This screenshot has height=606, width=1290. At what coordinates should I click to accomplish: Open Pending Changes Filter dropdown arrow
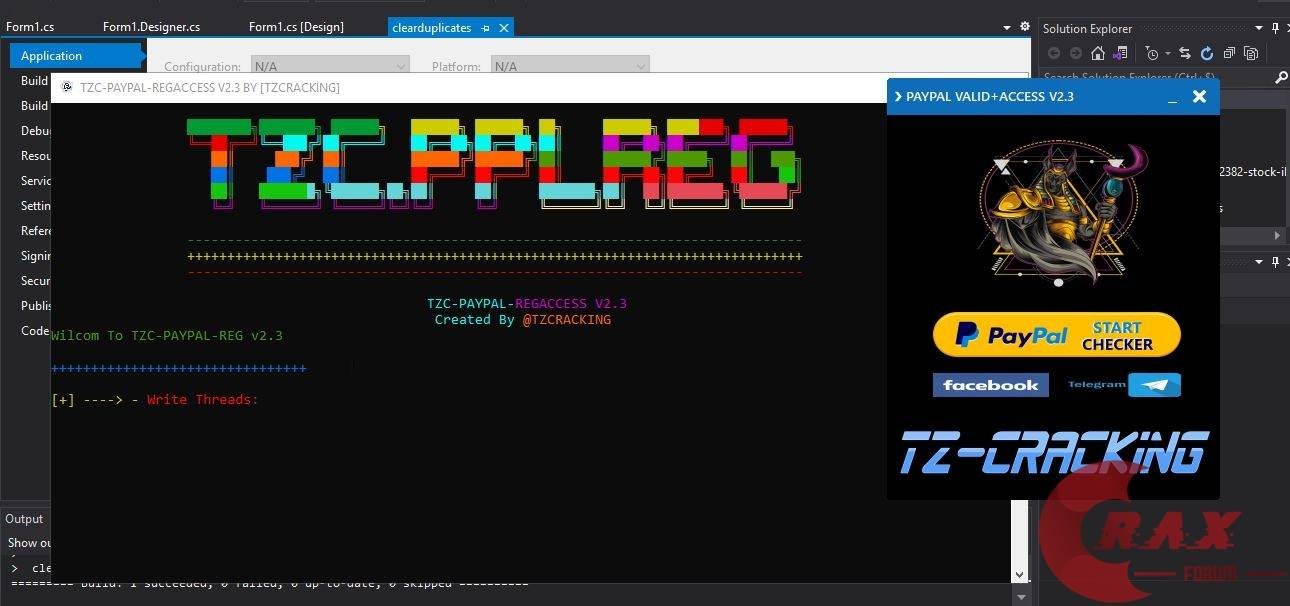1167,54
